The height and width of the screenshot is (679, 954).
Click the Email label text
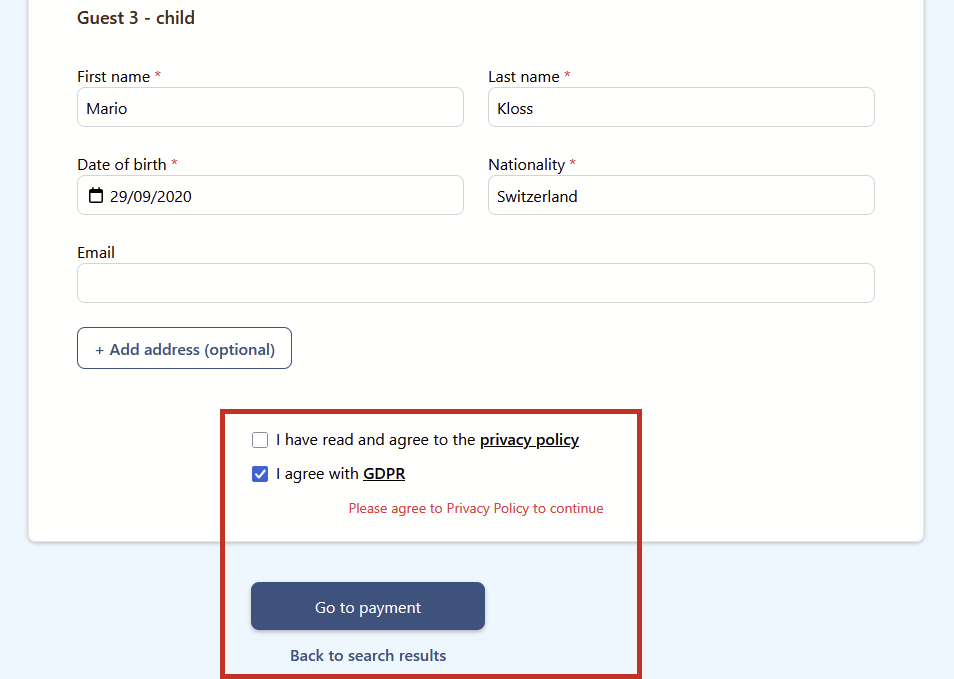tap(96, 253)
